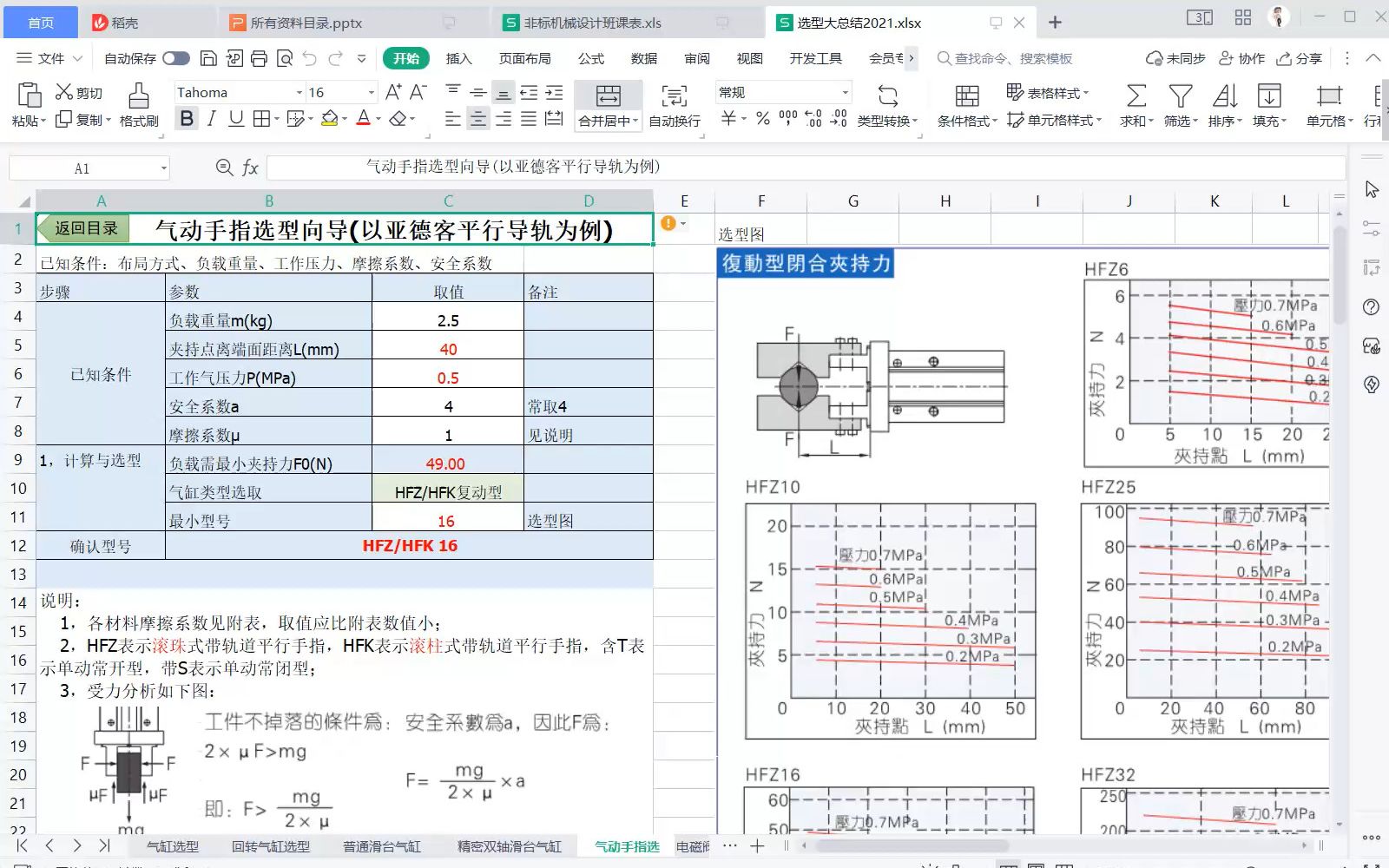Expand the File menu chevron
This screenshot has height=868, width=1389.
pyautogui.click(x=77, y=58)
